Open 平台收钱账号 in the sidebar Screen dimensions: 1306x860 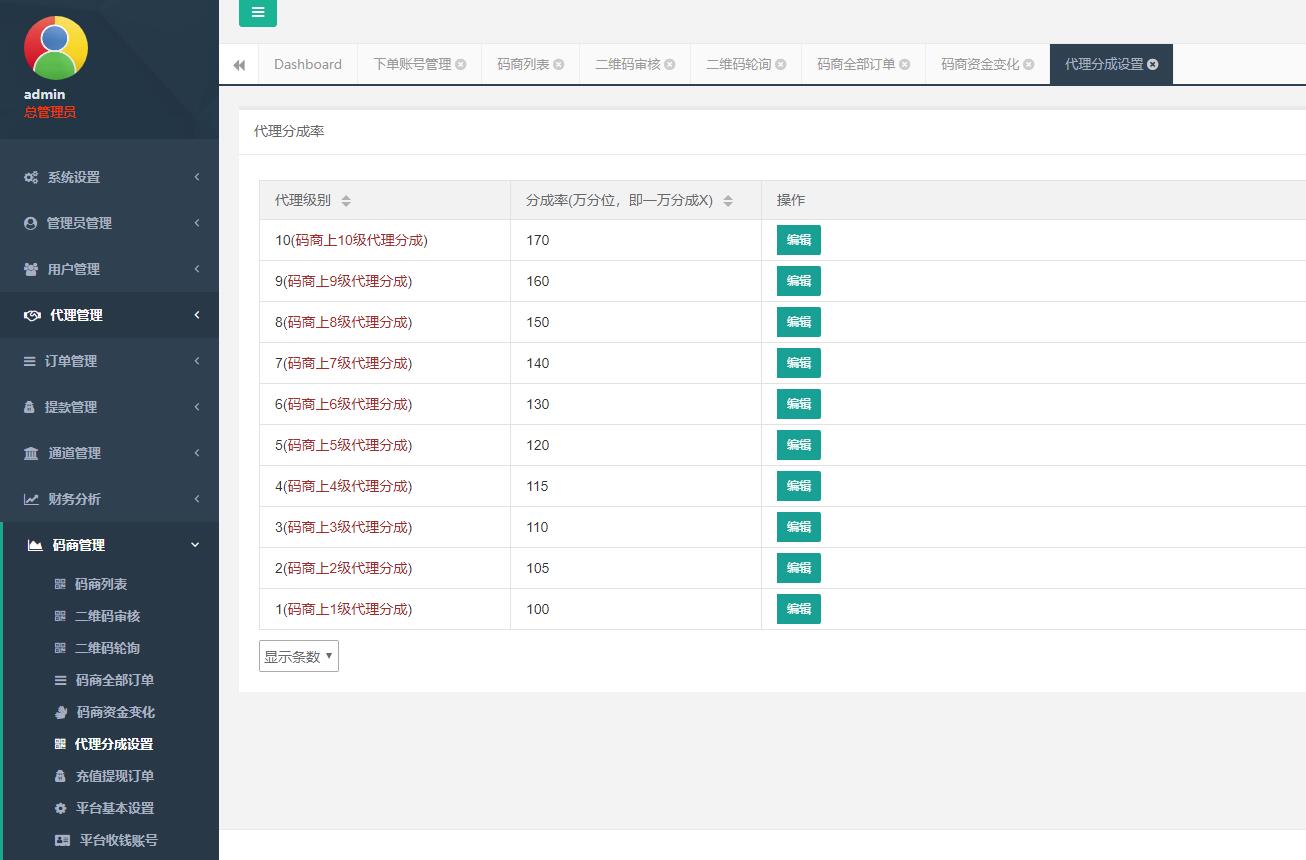tap(118, 840)
